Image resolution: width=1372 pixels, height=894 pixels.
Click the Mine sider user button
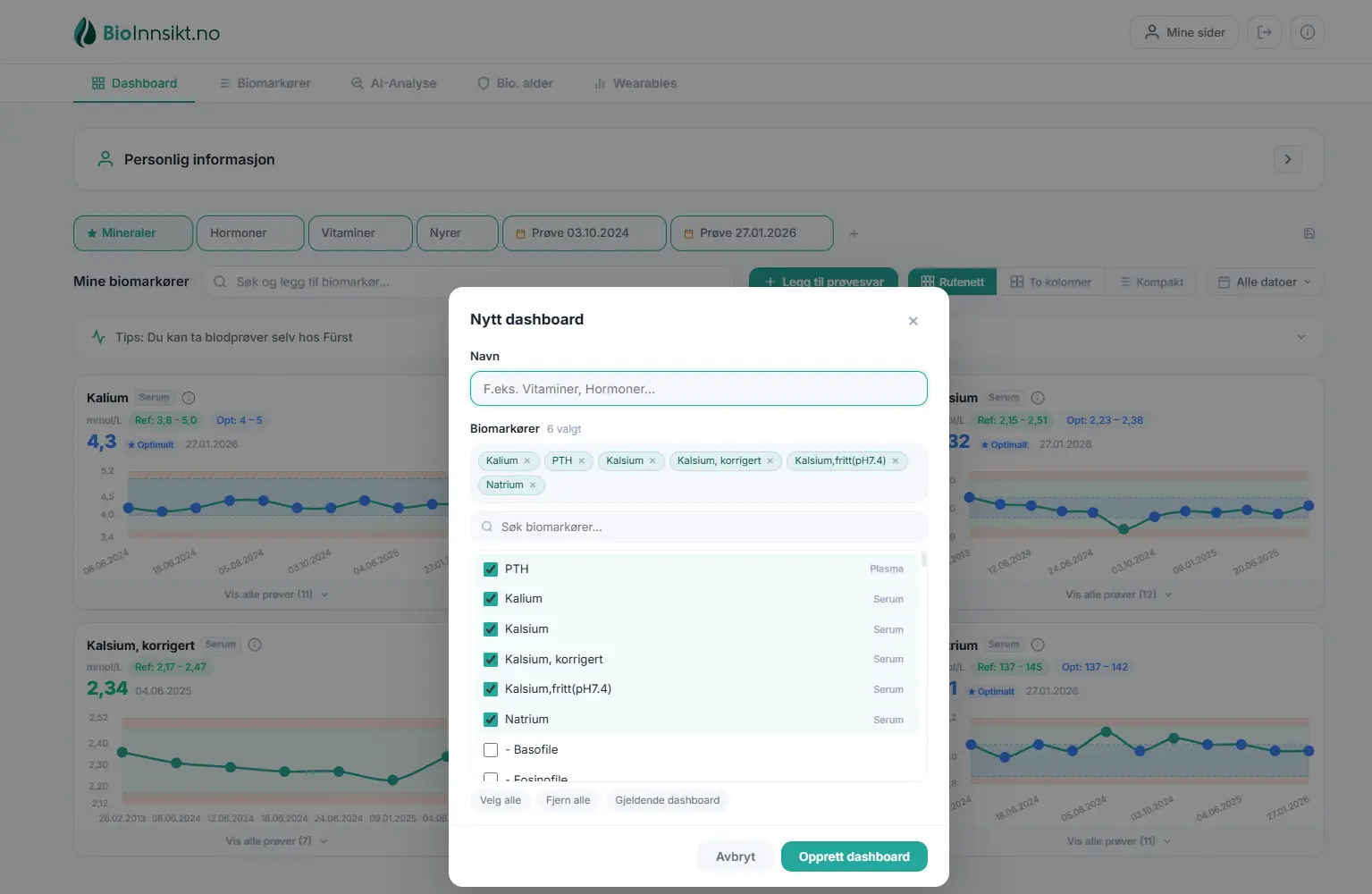1184,32
